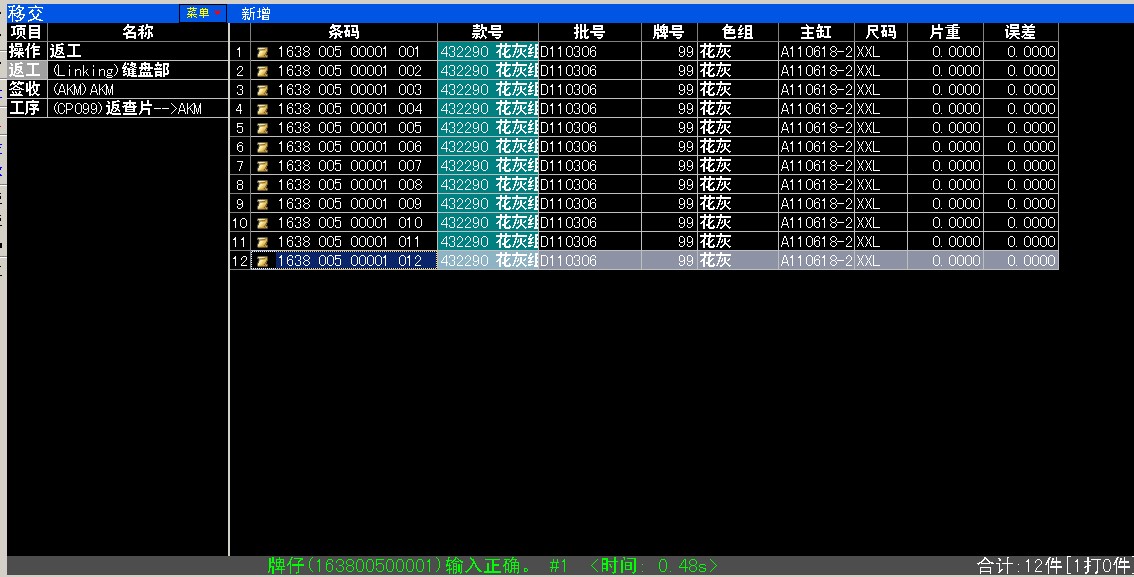Click the 工序 label in left panel
The height and width of the screenshot is (577, 1134).
(27, 108)
